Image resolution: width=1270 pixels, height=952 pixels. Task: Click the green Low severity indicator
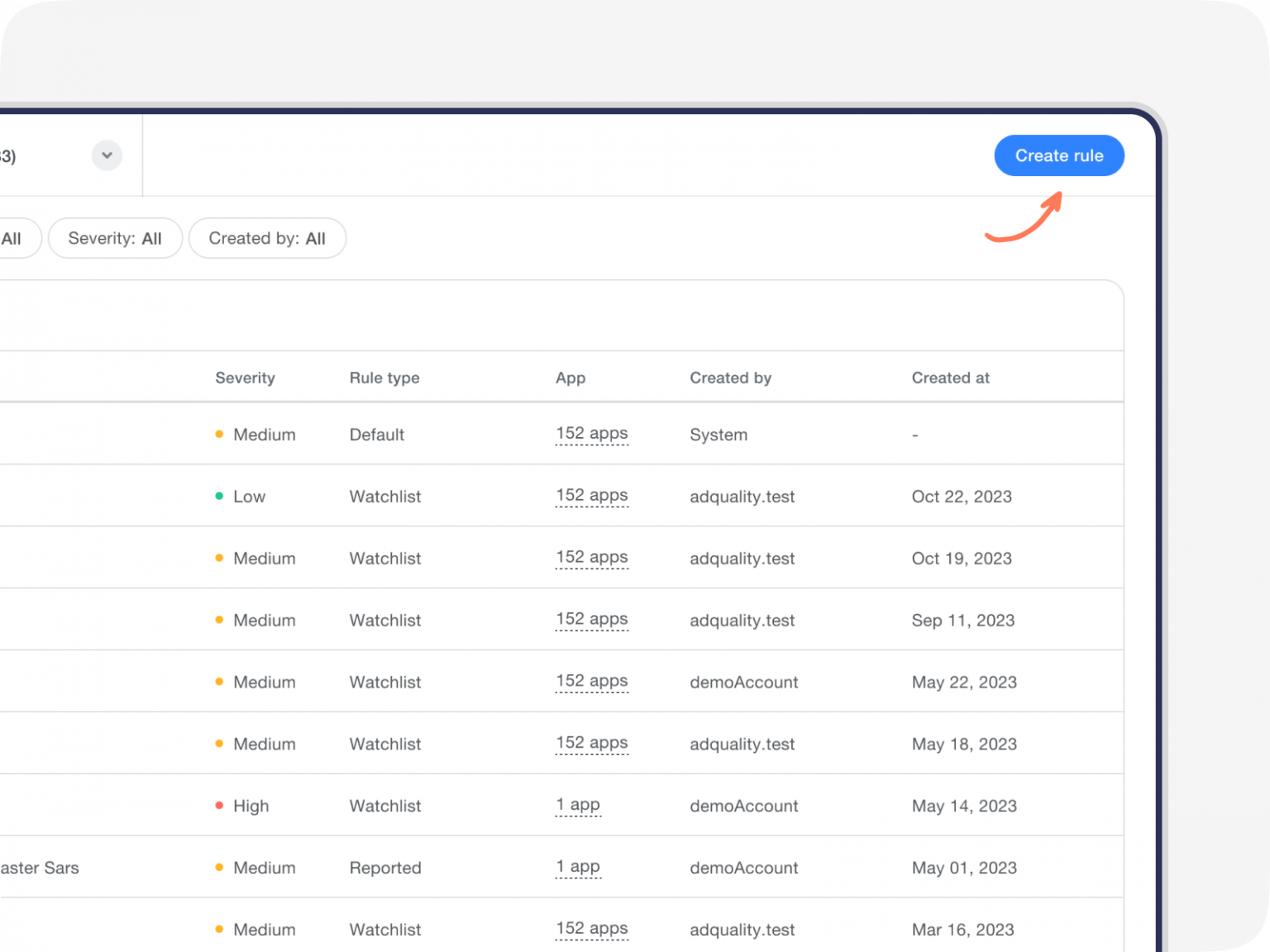pyautogui.click(x=219, y=495)
